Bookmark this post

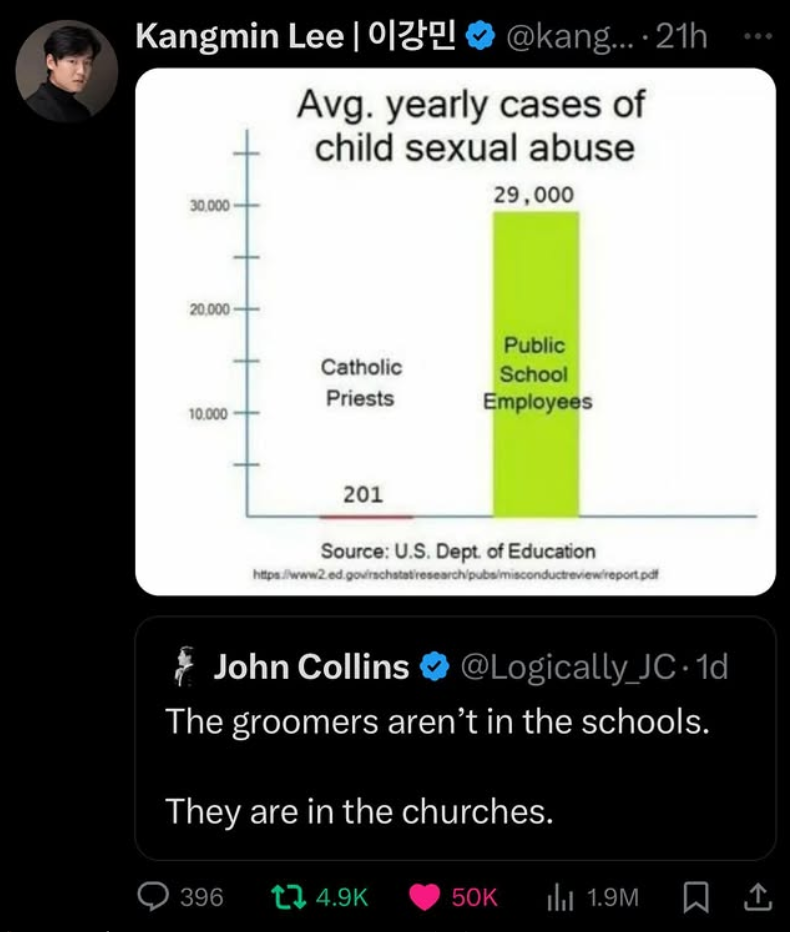click(695, 898)
